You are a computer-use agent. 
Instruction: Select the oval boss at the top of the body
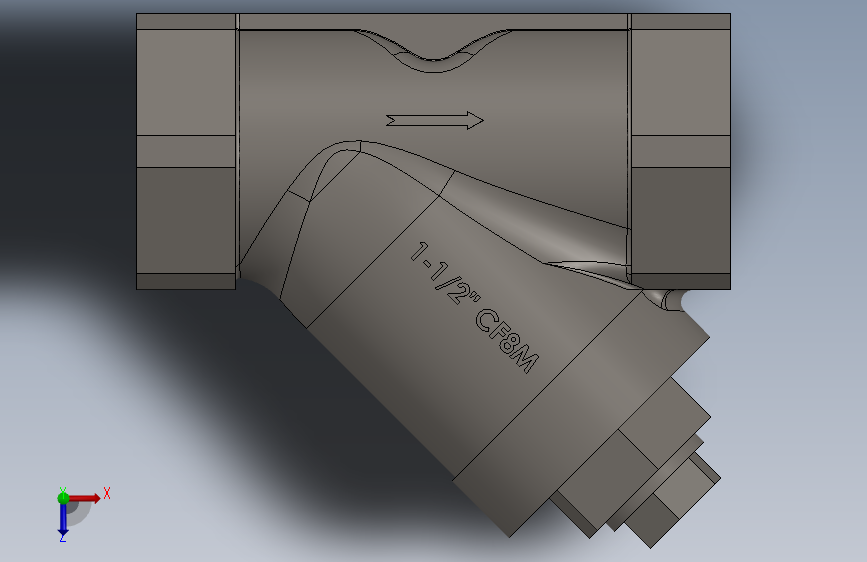click(433, 51)
